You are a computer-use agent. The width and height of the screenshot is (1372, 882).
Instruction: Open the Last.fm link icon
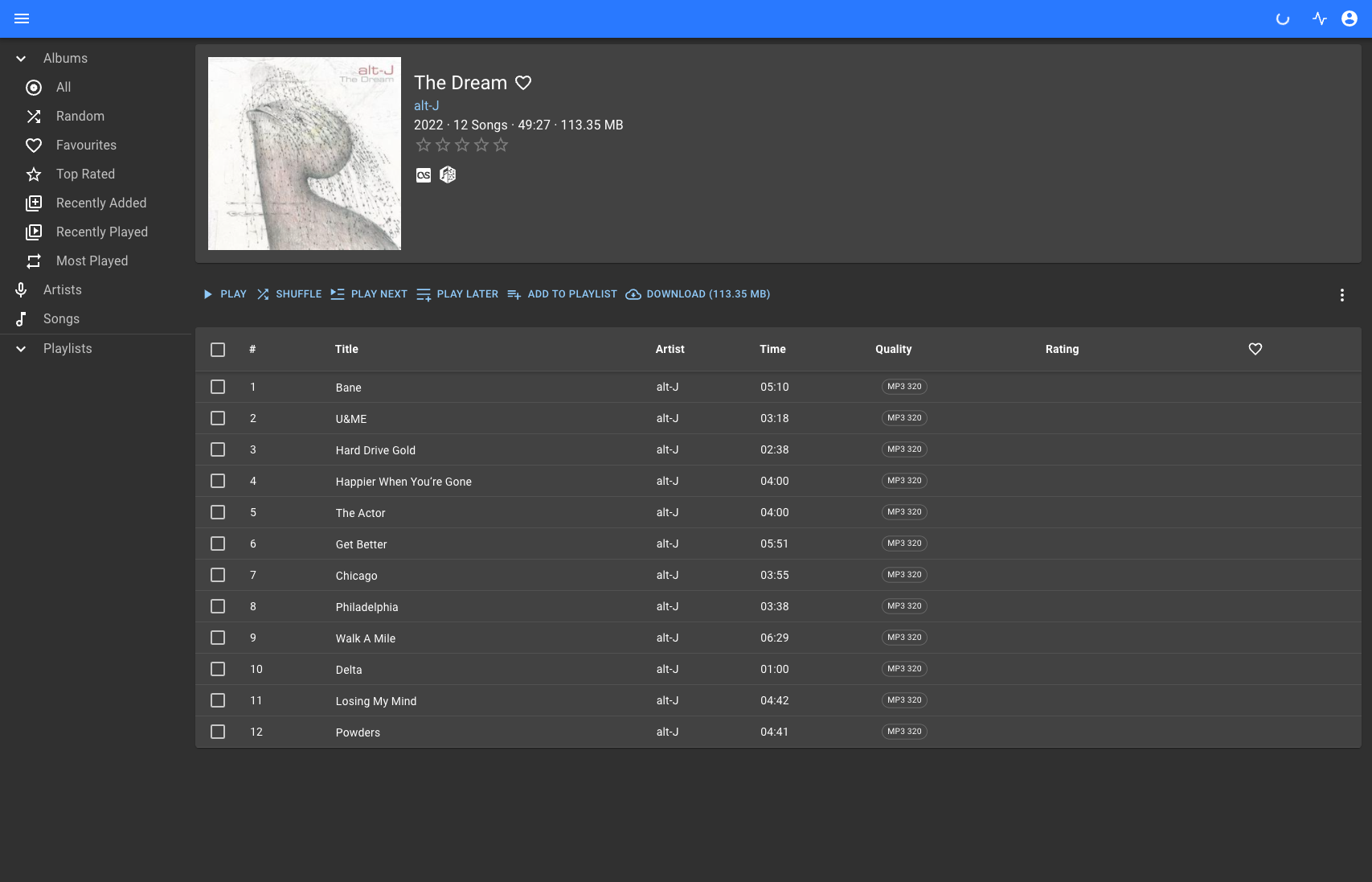click(x=424, y=175)
